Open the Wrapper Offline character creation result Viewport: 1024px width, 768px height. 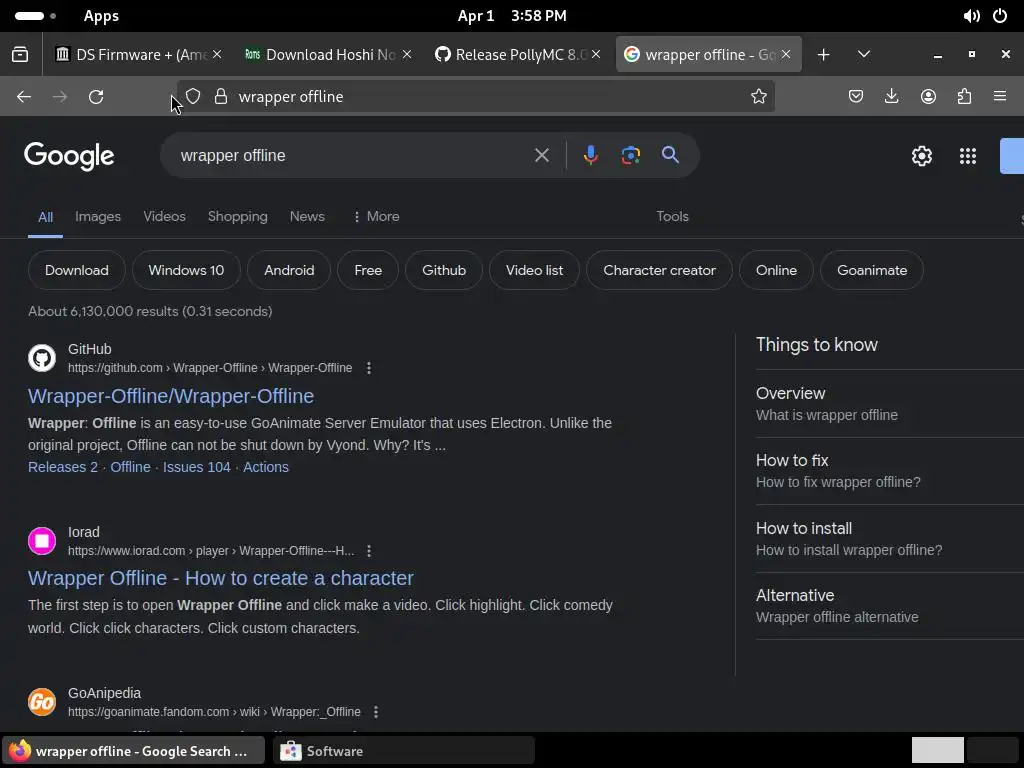pos(221,578)
